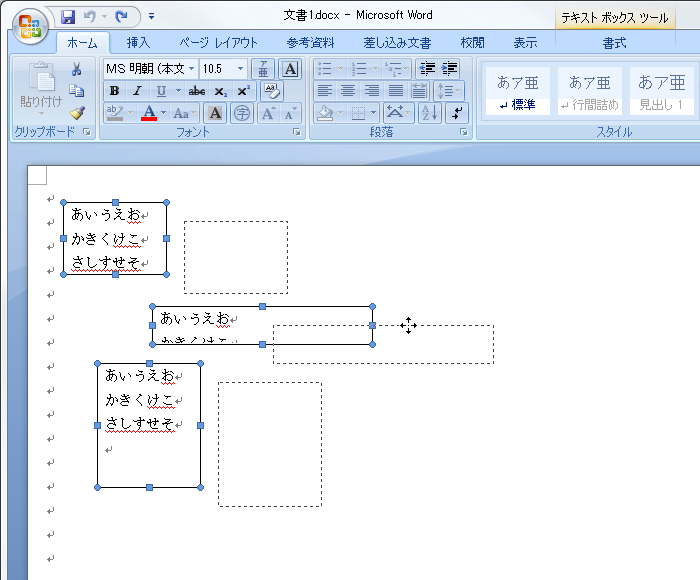Toggle strikethrough formatting
700x580 pixels.
click(197, 91)
